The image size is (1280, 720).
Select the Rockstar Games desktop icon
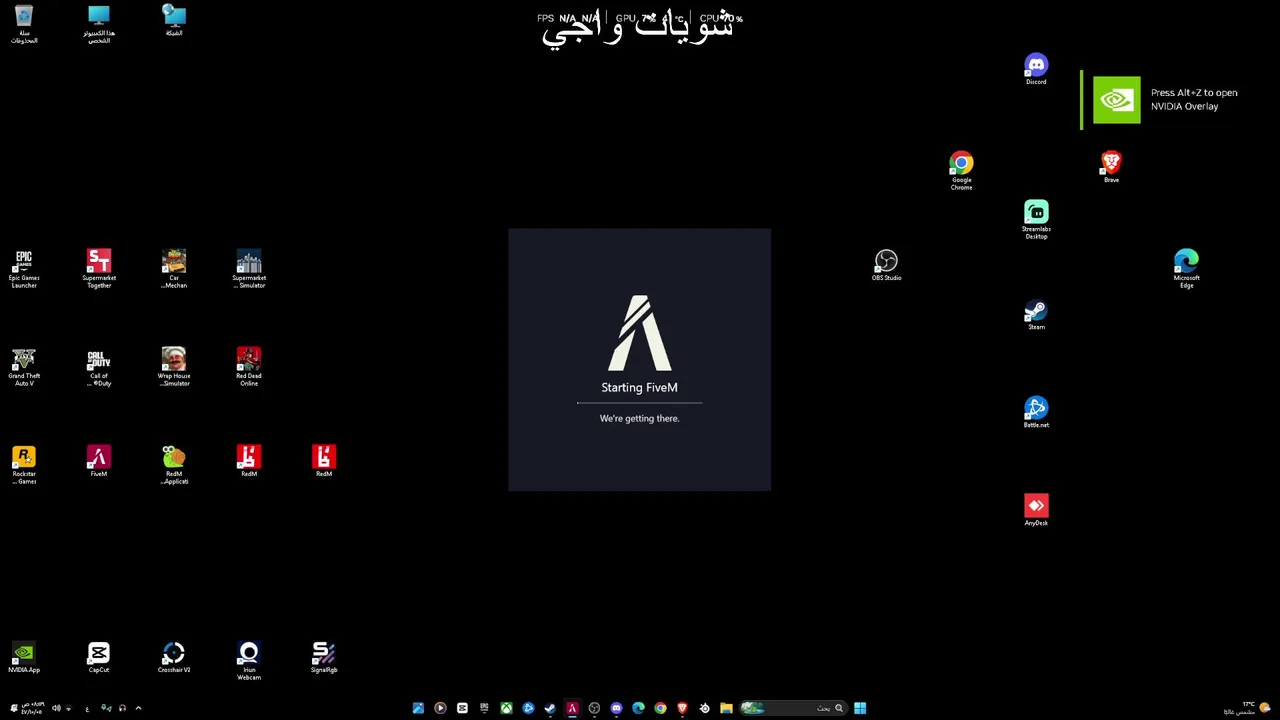click(24, 465)
